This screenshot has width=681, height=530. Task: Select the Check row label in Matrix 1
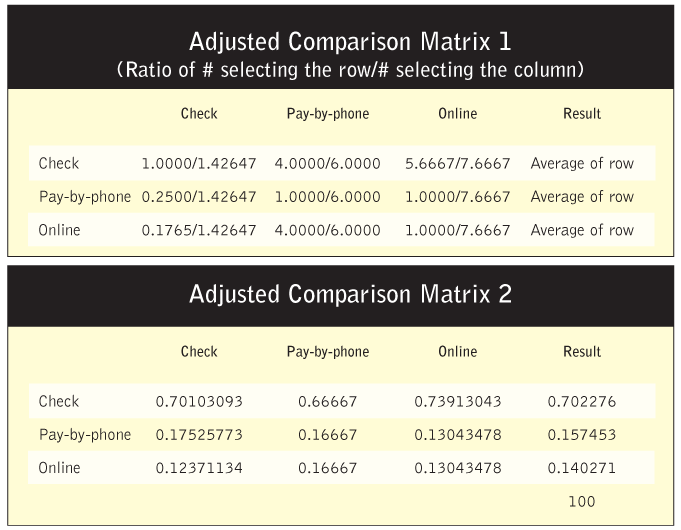(58, 163)
